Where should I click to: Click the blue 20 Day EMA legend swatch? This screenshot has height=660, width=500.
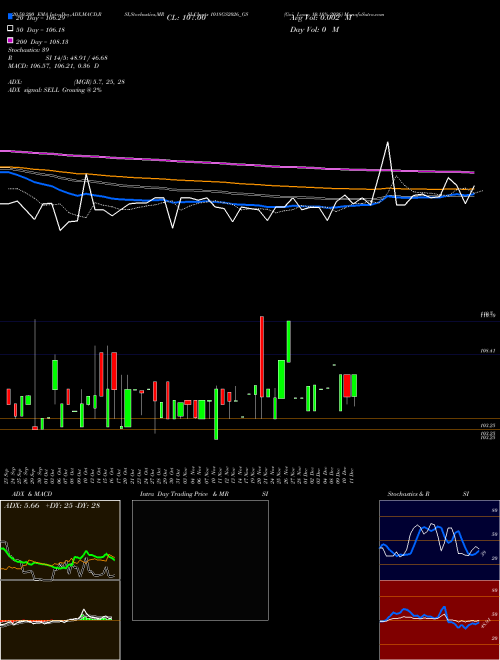pos(11,17)
